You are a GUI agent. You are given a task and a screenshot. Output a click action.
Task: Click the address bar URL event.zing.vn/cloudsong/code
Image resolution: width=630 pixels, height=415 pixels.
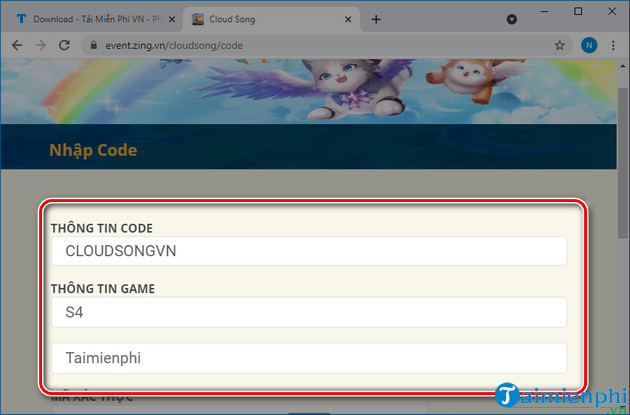coord(174,45)
